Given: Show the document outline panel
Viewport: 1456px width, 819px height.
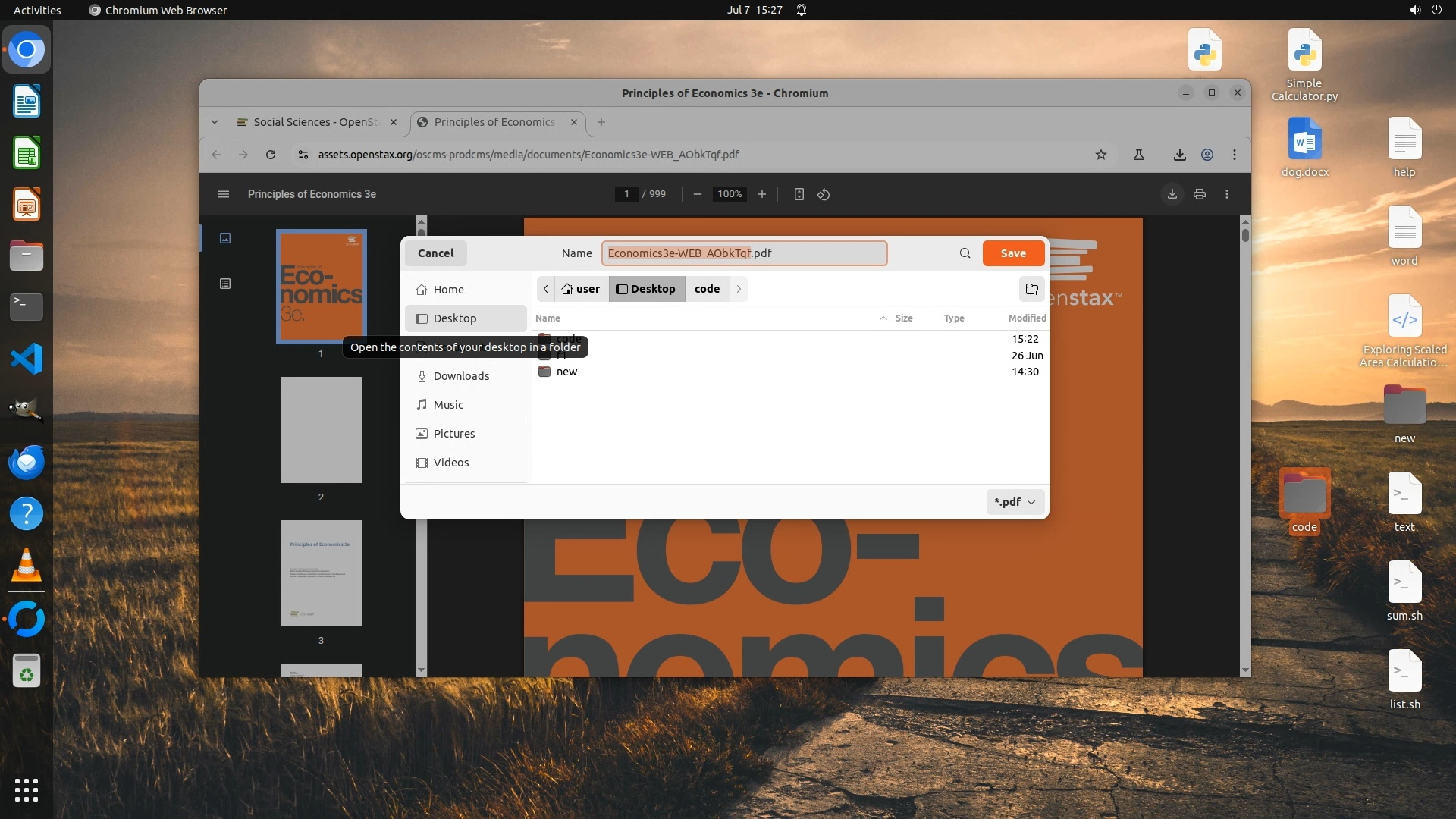Looking at the screenshot, I should pyautogui.click(x=225, y=284).
